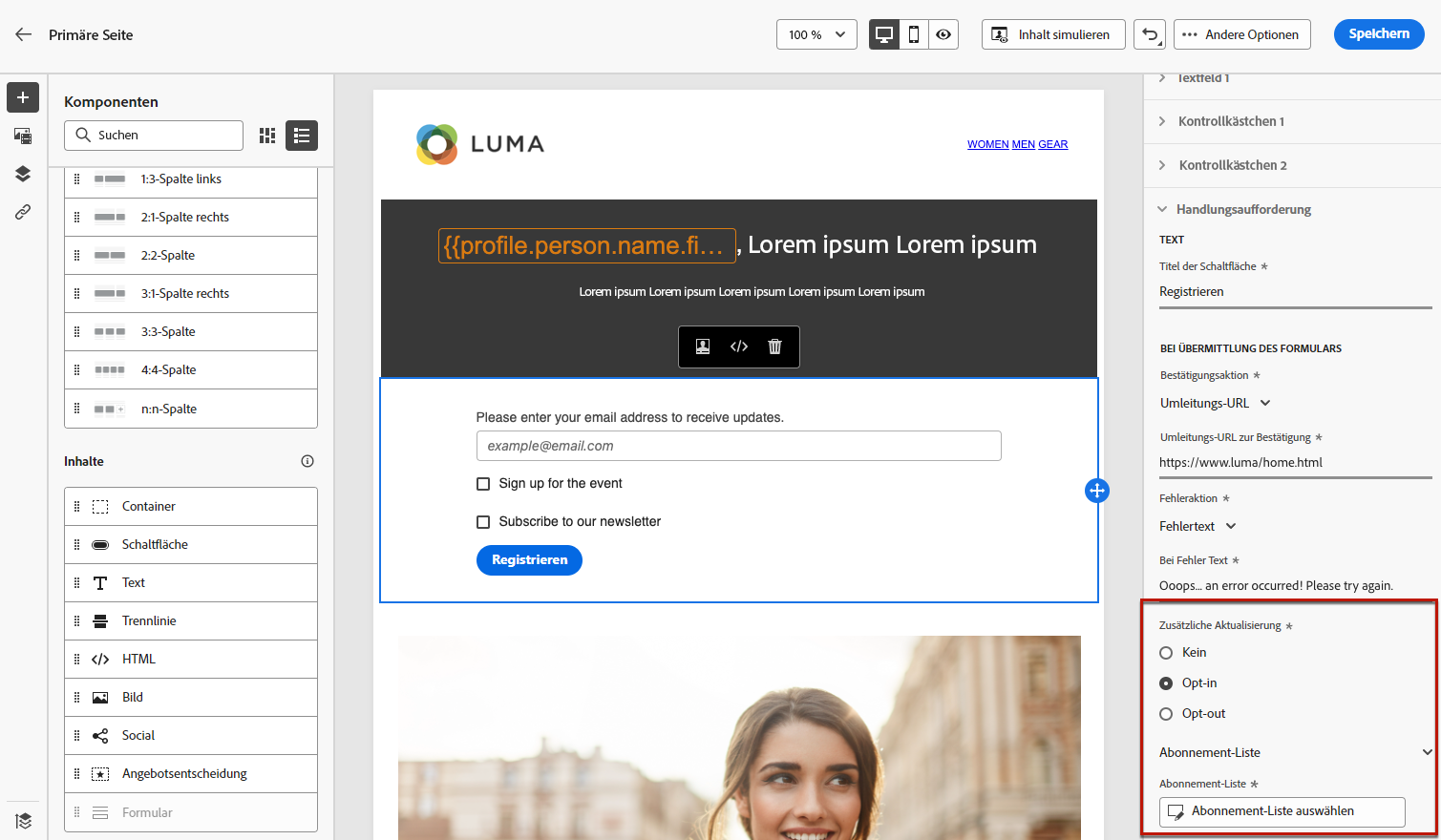Screen dimensions: 1441x840
Task: Click the blue plus handle on form
Action: 1097,491
